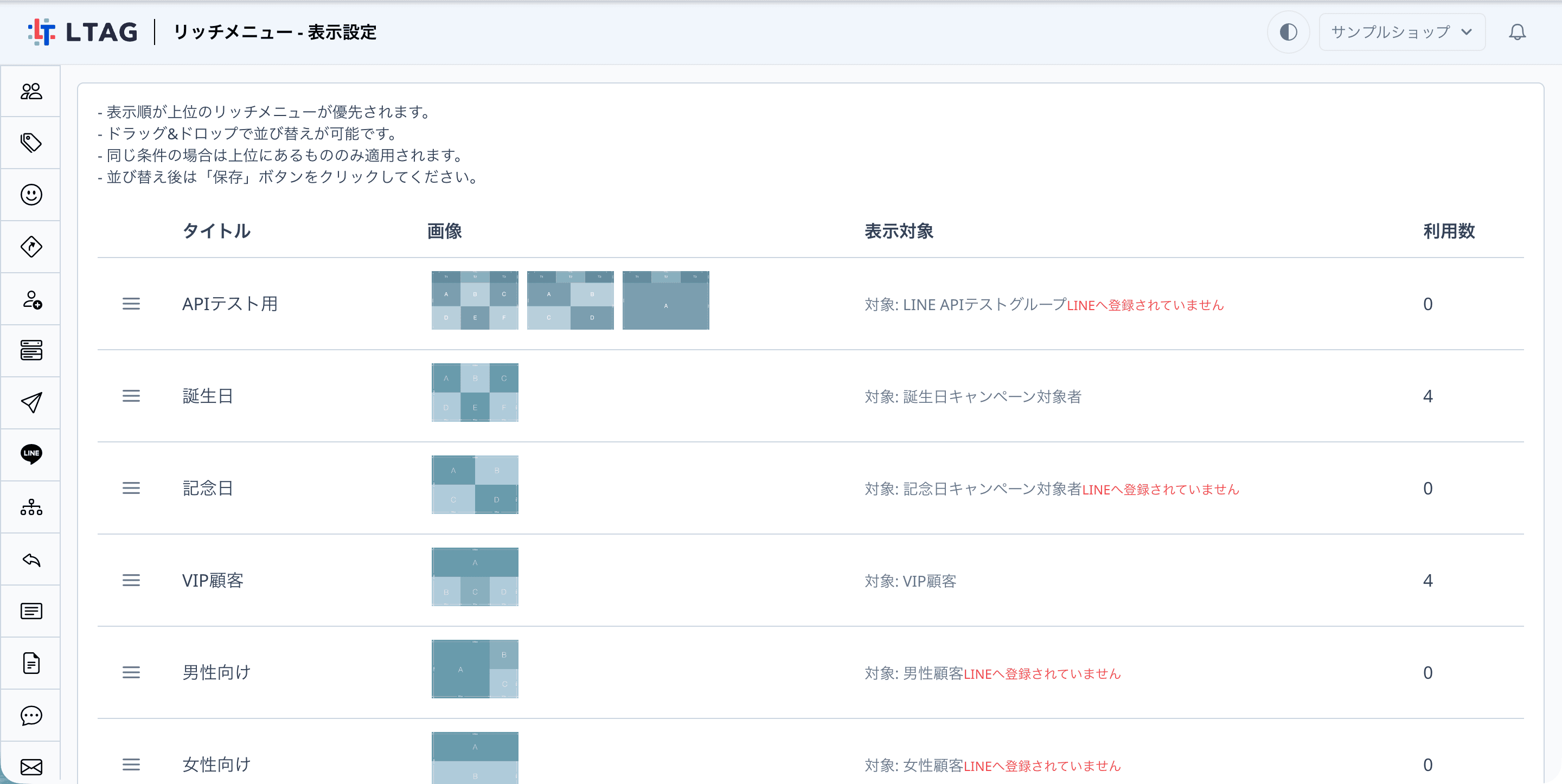Click the 男性向け rich menu thumbnail
Viewport: 1562px width, 784px height.
click(475, 670)
